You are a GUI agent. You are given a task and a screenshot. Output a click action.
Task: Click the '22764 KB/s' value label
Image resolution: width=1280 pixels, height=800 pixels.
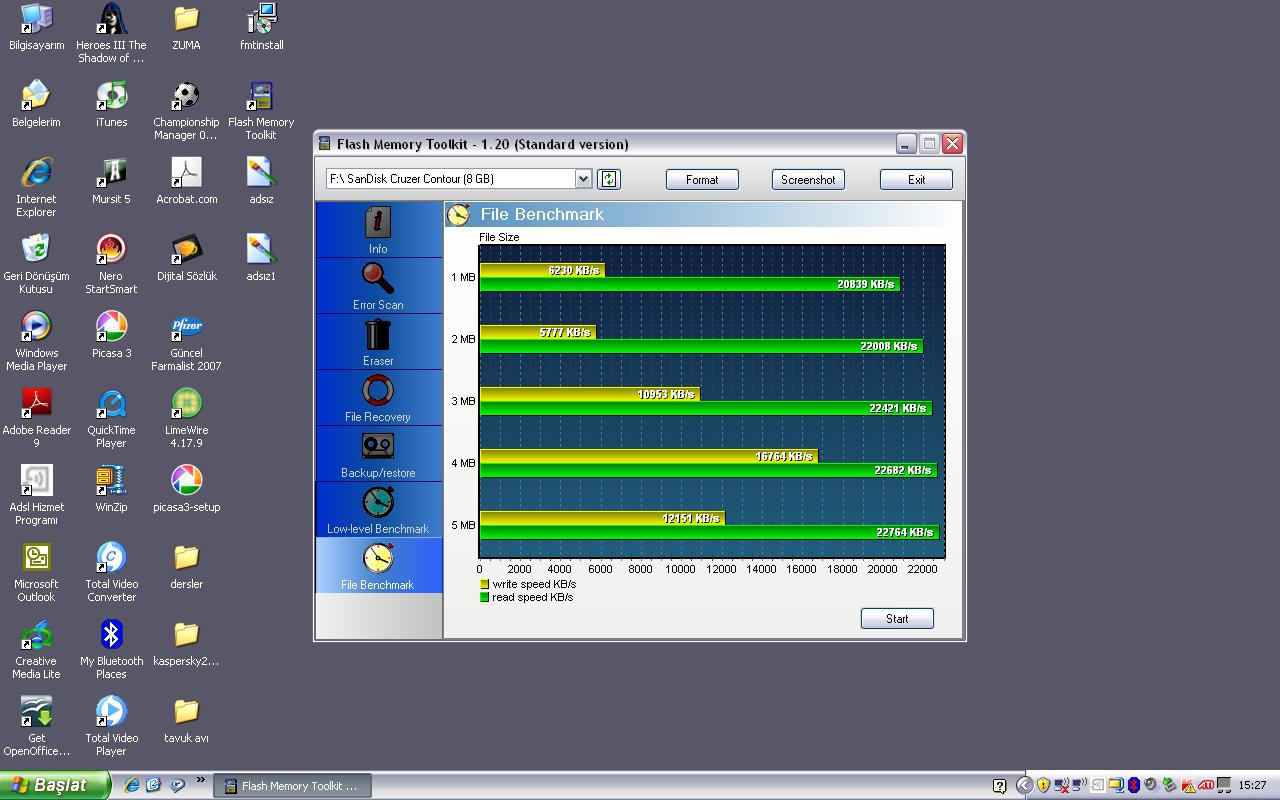click(x=904, y=532)
